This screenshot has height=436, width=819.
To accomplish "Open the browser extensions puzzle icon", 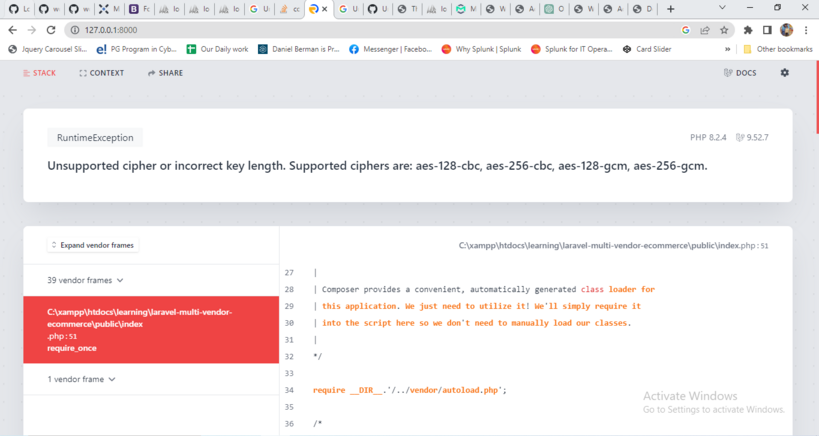I will (x=747, y=30).
